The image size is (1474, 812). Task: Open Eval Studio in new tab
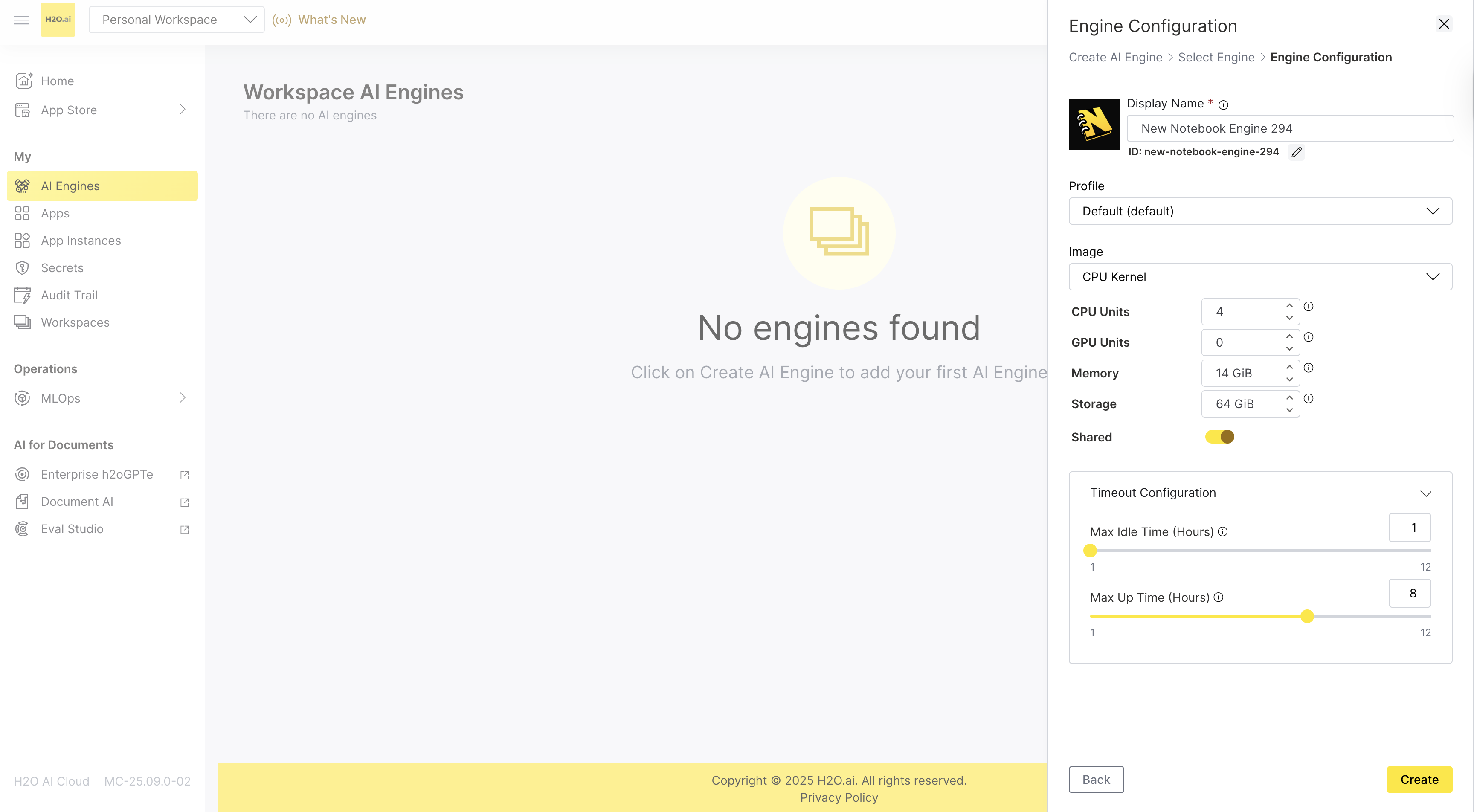(x=184, y=529)
